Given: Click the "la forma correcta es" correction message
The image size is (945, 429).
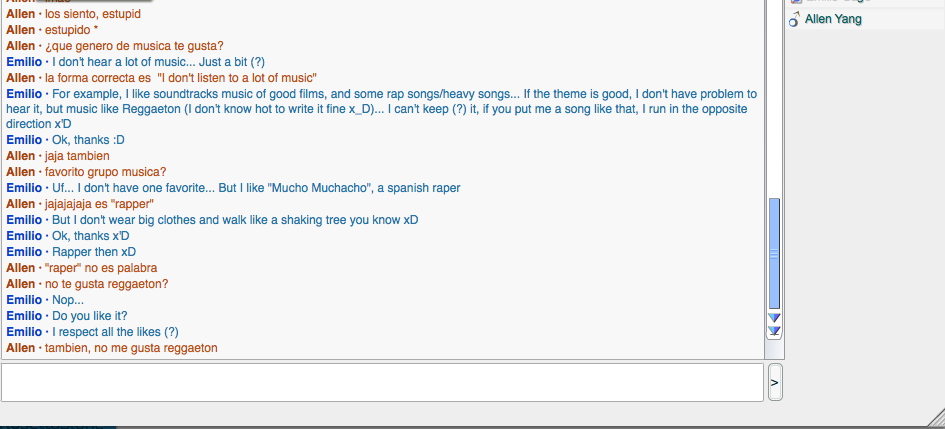Looking at the screenshot, I should pyautogui.click(x=181, y=78).
